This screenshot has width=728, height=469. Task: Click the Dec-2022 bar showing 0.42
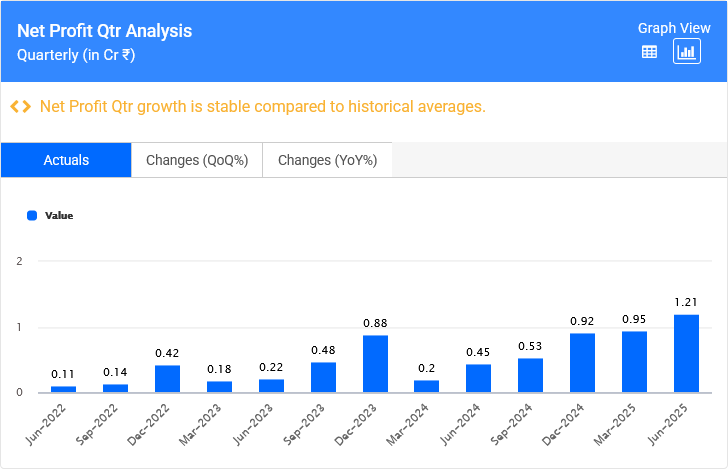(x=167, y=379)
